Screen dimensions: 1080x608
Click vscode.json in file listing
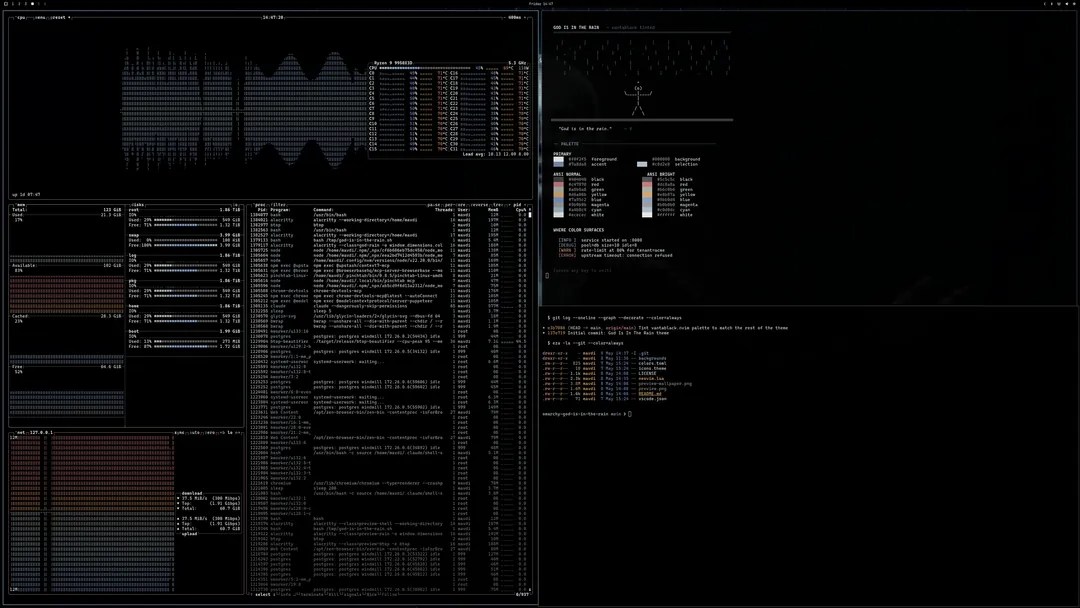652,399
